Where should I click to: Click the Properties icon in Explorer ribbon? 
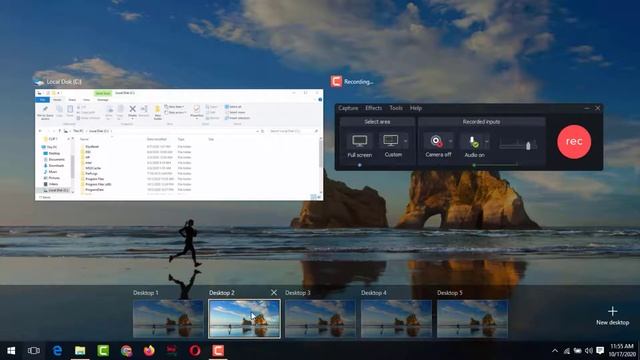pyautogui.click(x=196, y=111)
